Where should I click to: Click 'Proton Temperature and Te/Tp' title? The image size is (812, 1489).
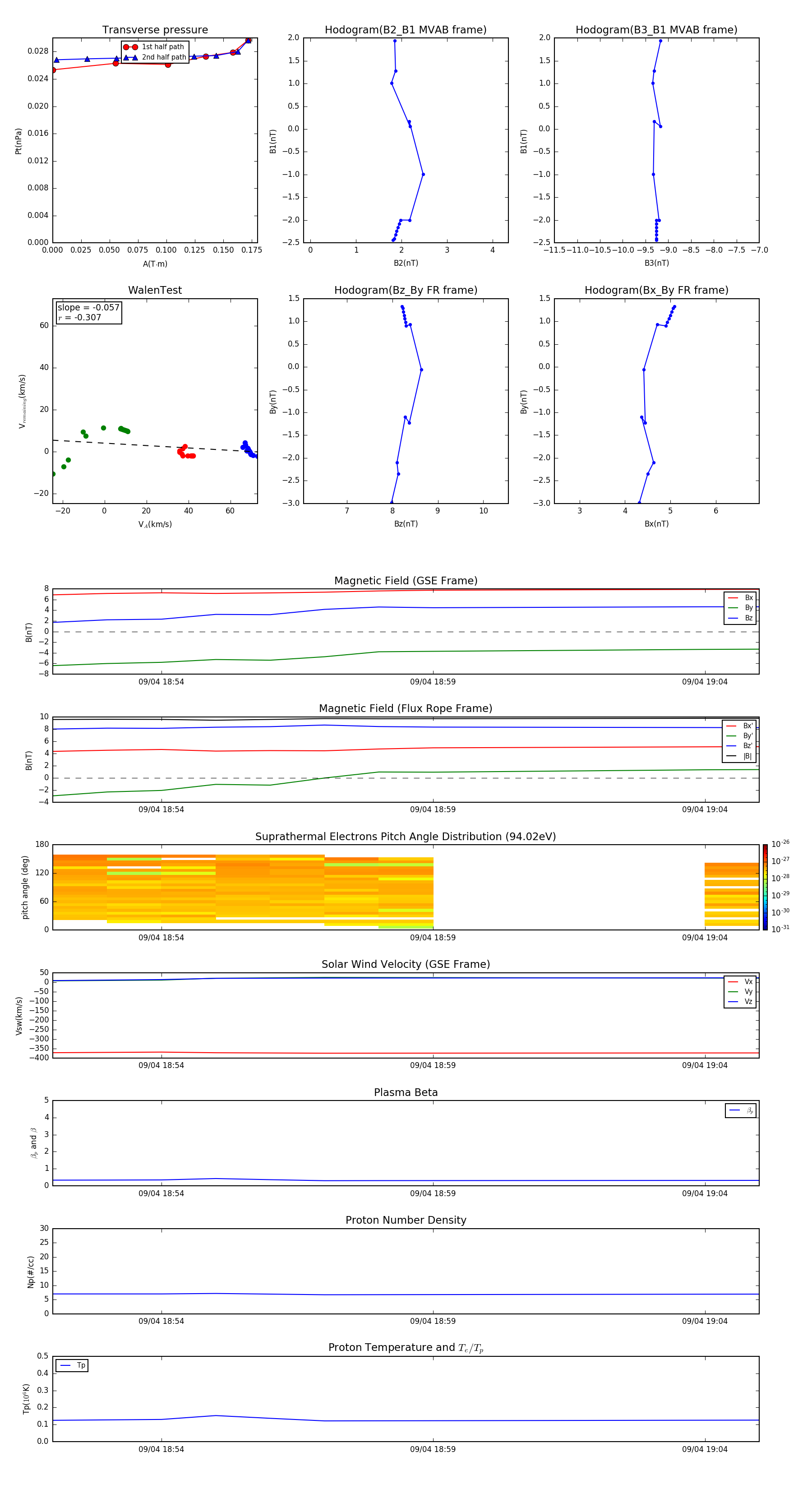406,1347
